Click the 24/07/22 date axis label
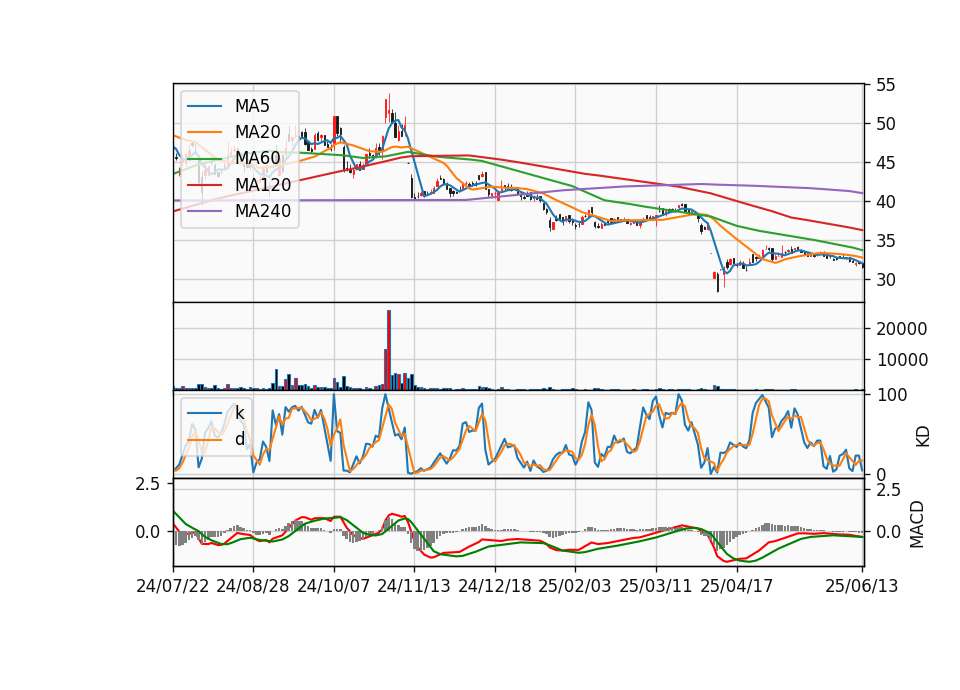Screen dimensions: 960x690 click(x=173, y=586)
